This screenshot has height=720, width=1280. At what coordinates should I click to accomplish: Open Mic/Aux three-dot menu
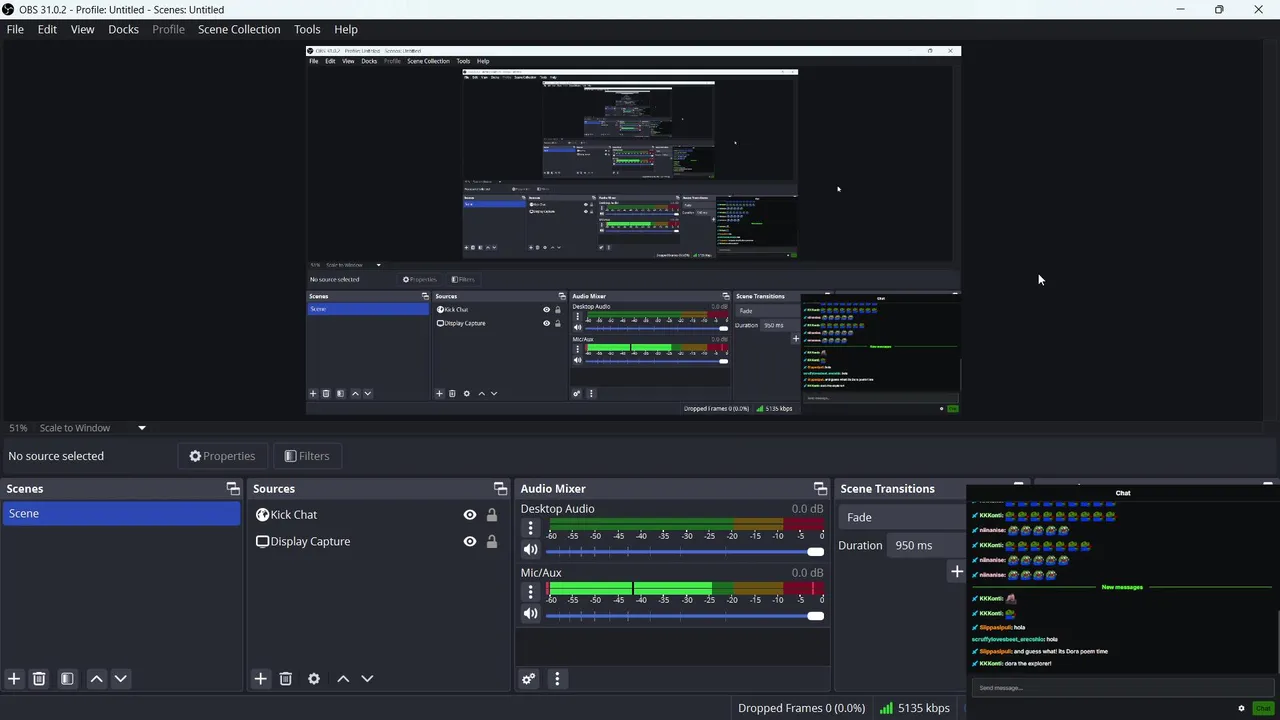coord(531,592)
